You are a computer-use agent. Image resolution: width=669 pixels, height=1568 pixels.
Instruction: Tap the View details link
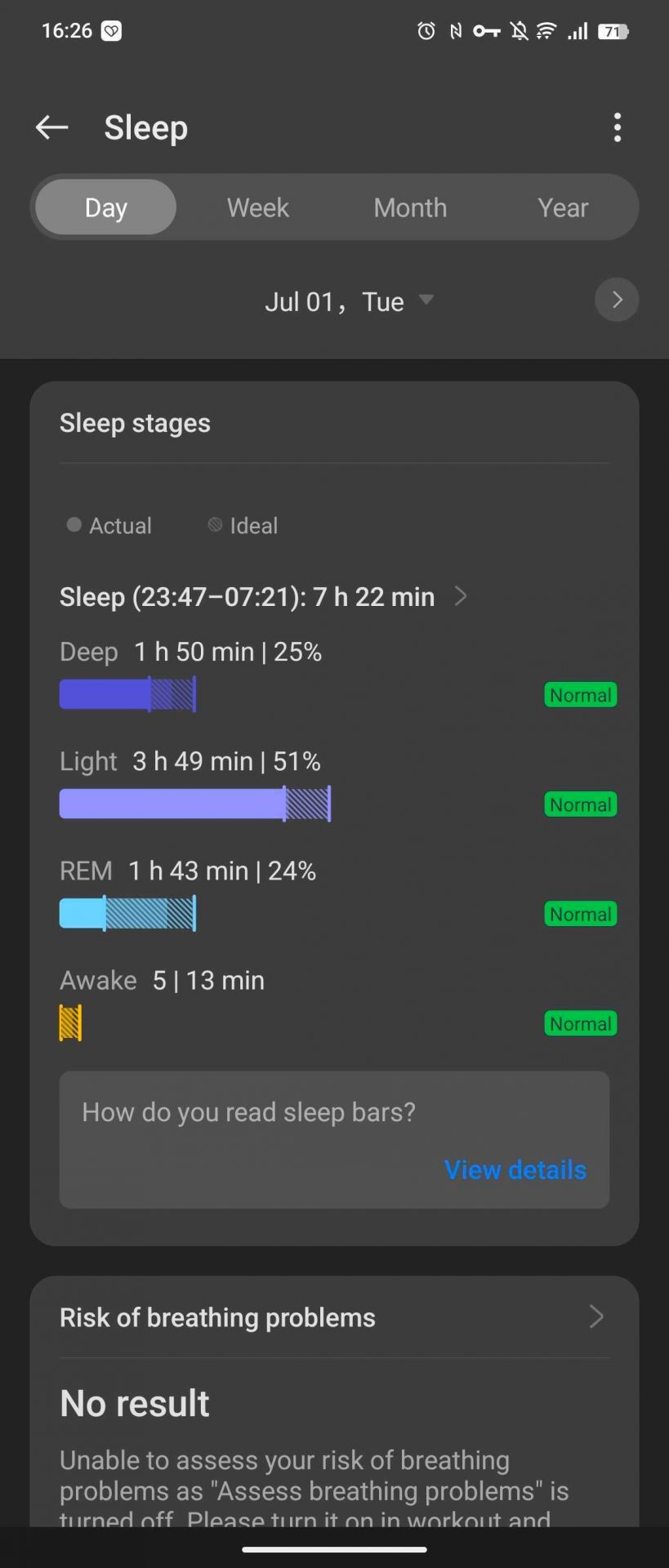tap(515, 1169)
